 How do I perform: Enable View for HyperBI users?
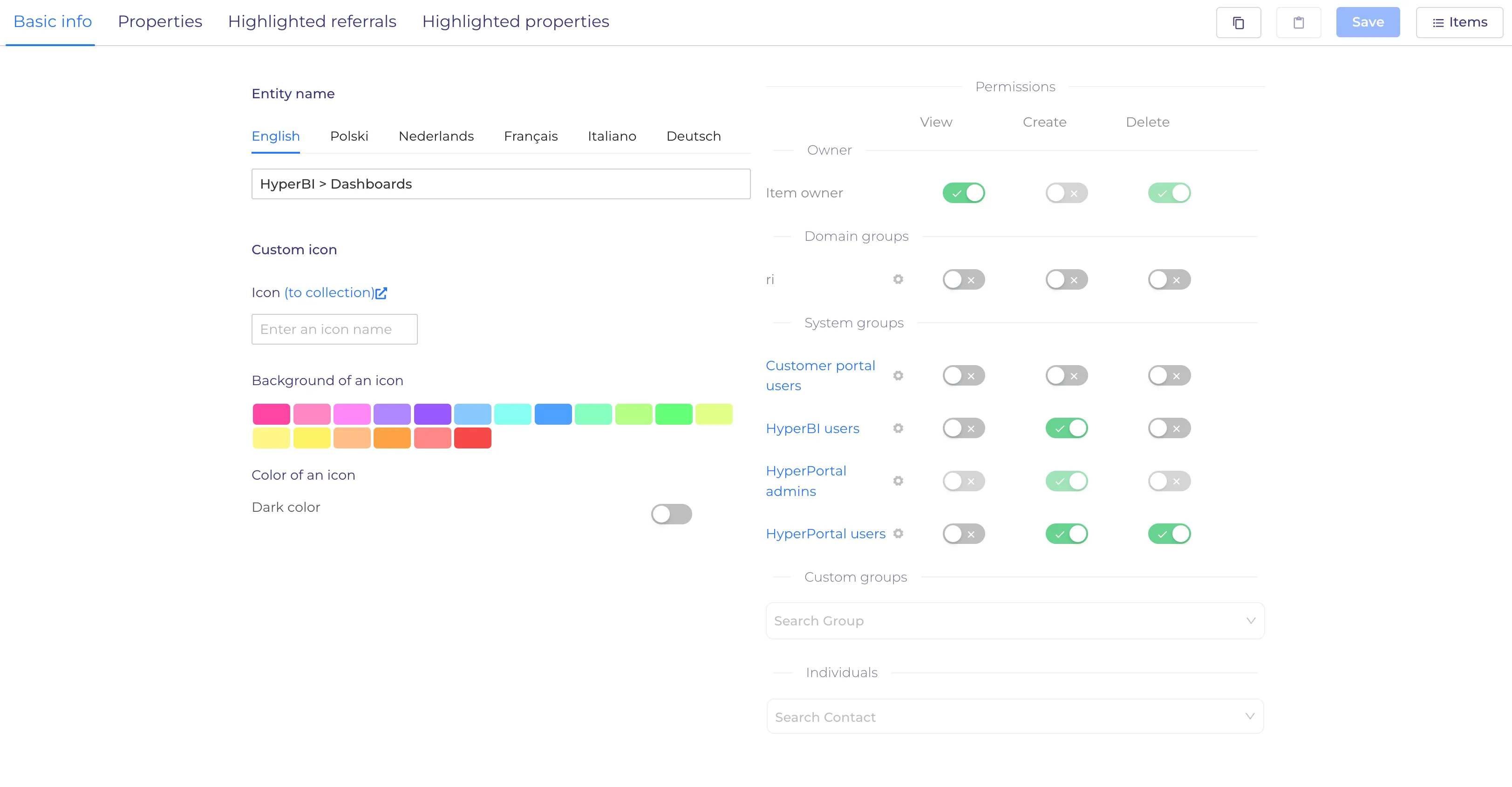point(964,428)
